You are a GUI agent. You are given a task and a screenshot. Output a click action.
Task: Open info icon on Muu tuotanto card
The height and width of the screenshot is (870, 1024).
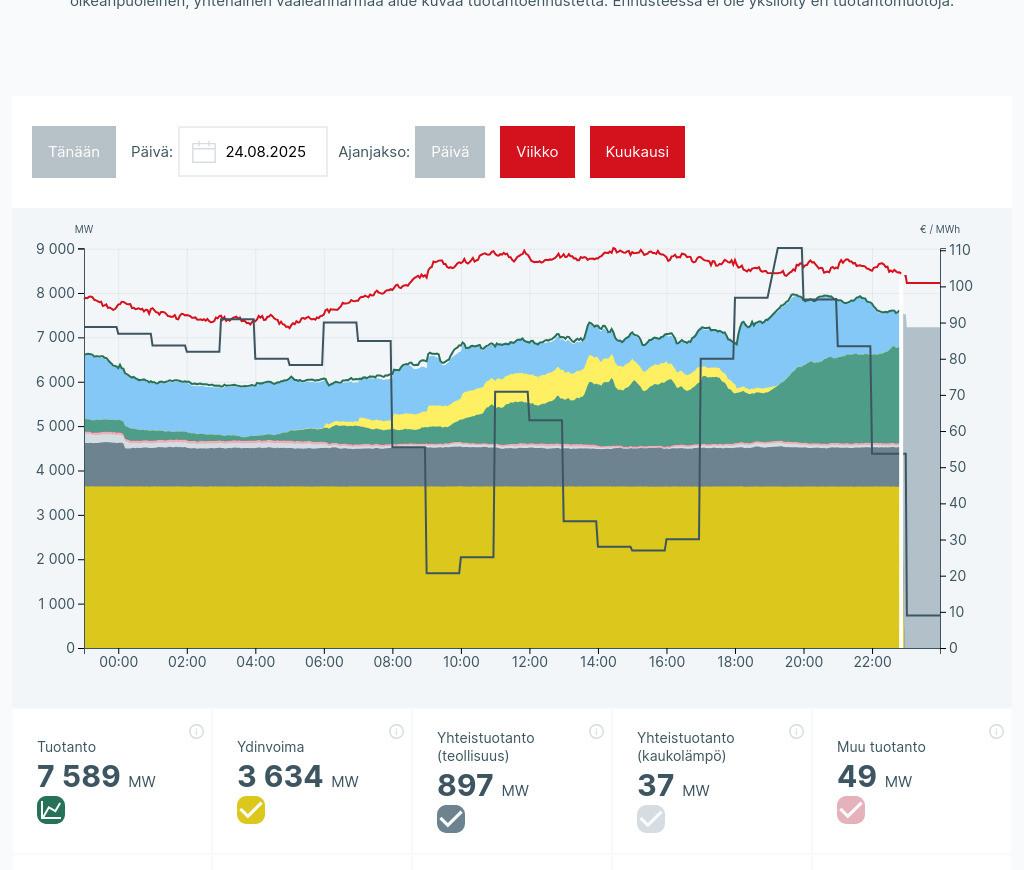996,731
